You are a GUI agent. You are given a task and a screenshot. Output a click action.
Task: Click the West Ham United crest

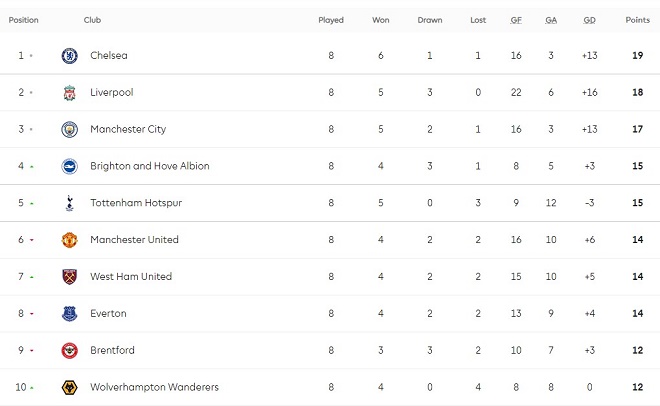[69, 277]
